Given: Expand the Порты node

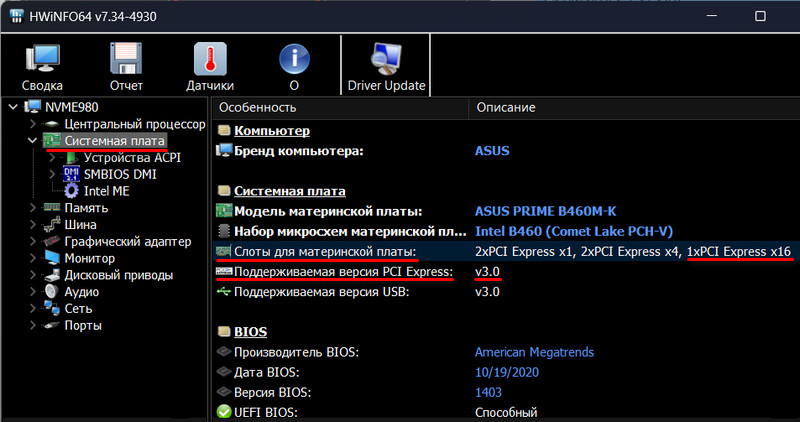Looking at the screenshot, I should [x=33, y=326].
